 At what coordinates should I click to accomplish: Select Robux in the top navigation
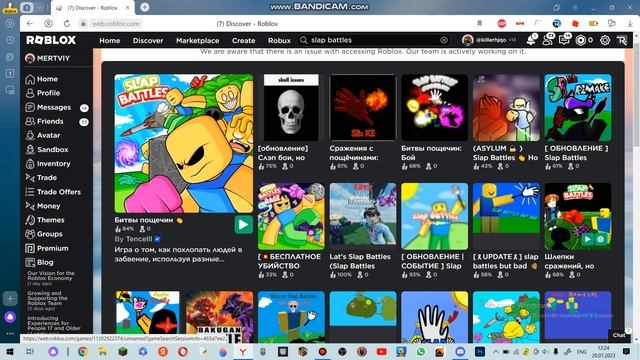279,40
